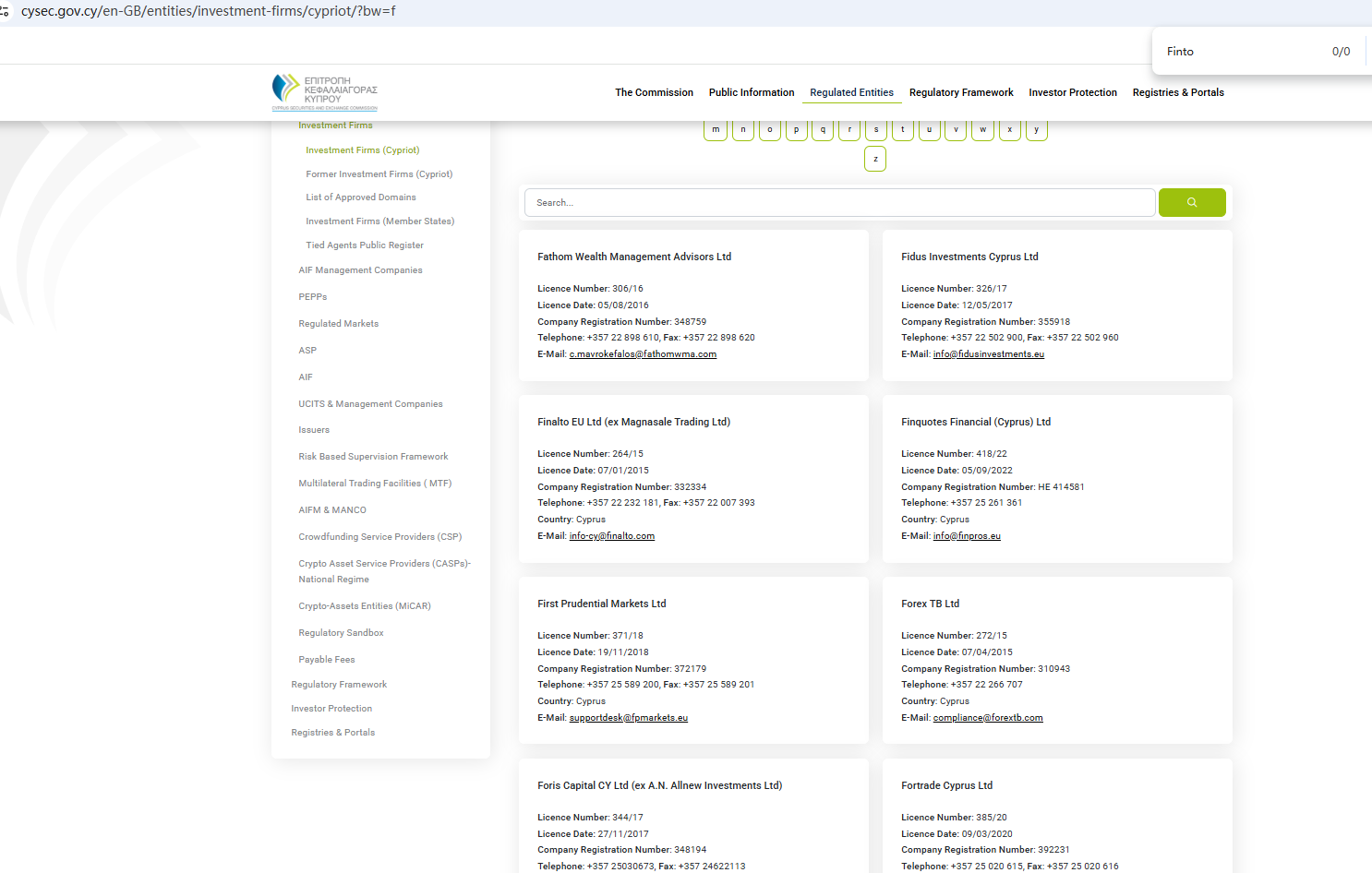The image size is (1372, 873).
Task: Open Registries & Portals top menu
Action: 1178,92
